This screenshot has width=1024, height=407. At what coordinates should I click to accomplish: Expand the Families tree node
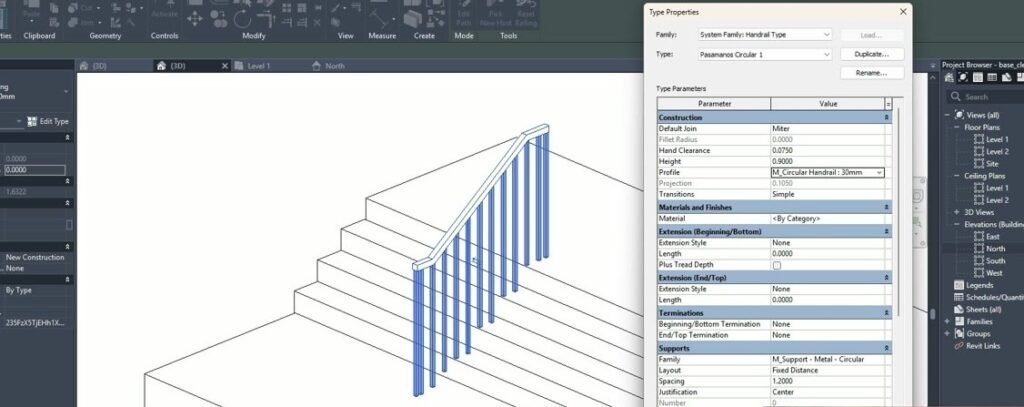[947, 321]
